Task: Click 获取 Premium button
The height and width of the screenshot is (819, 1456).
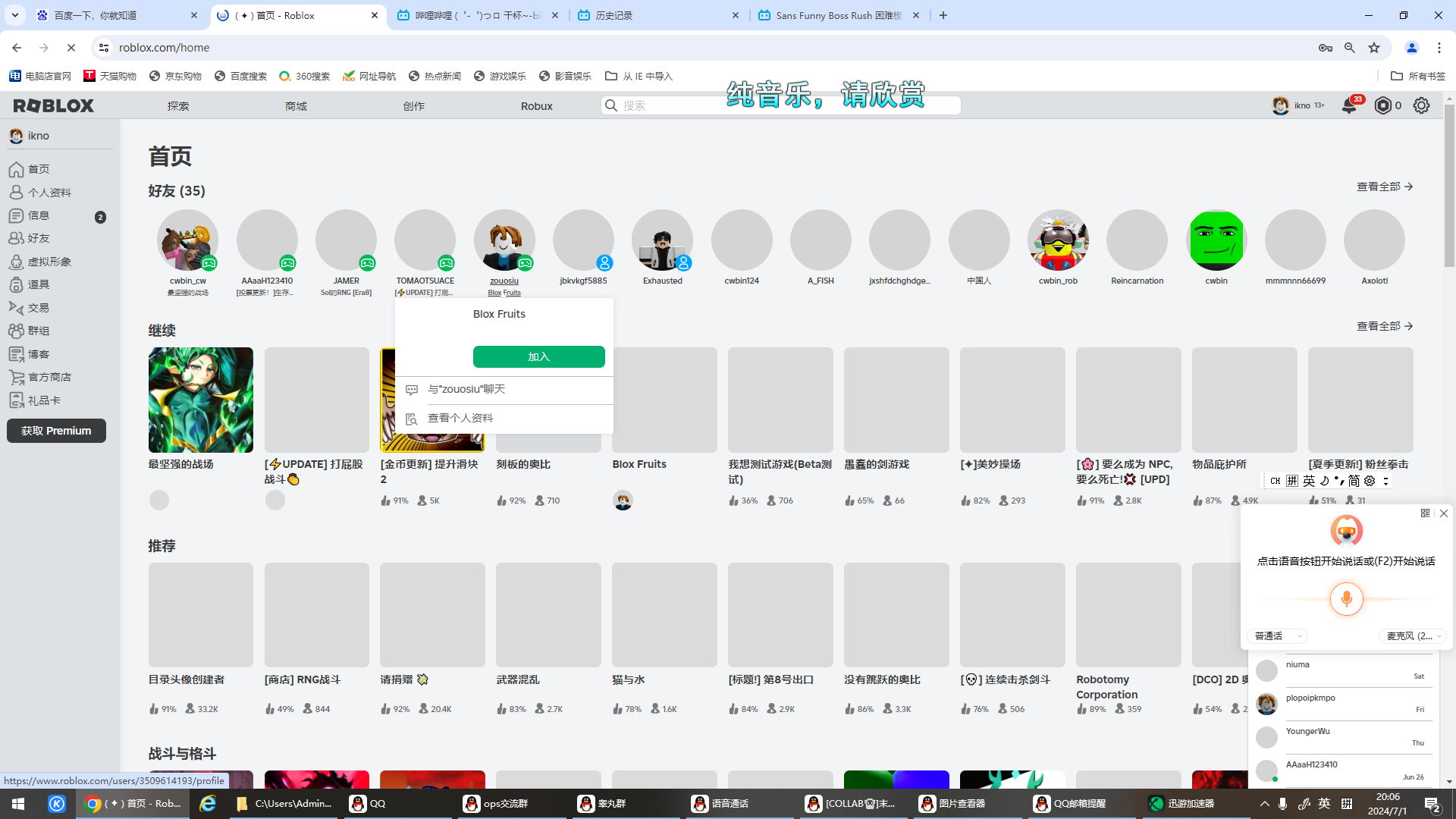Action: (x=57, y=431)
